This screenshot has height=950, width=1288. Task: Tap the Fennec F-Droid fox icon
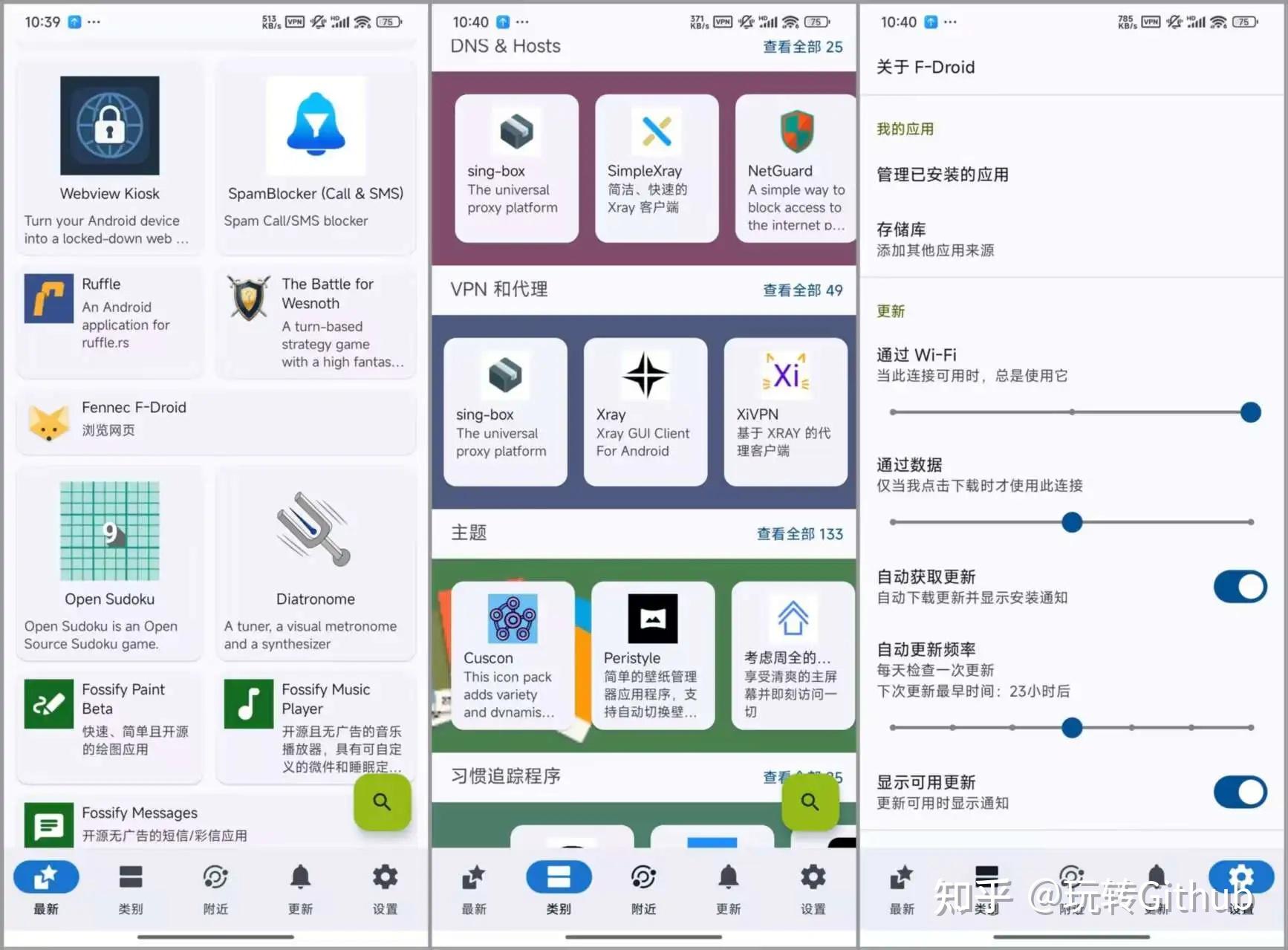(x=48, y=422)
